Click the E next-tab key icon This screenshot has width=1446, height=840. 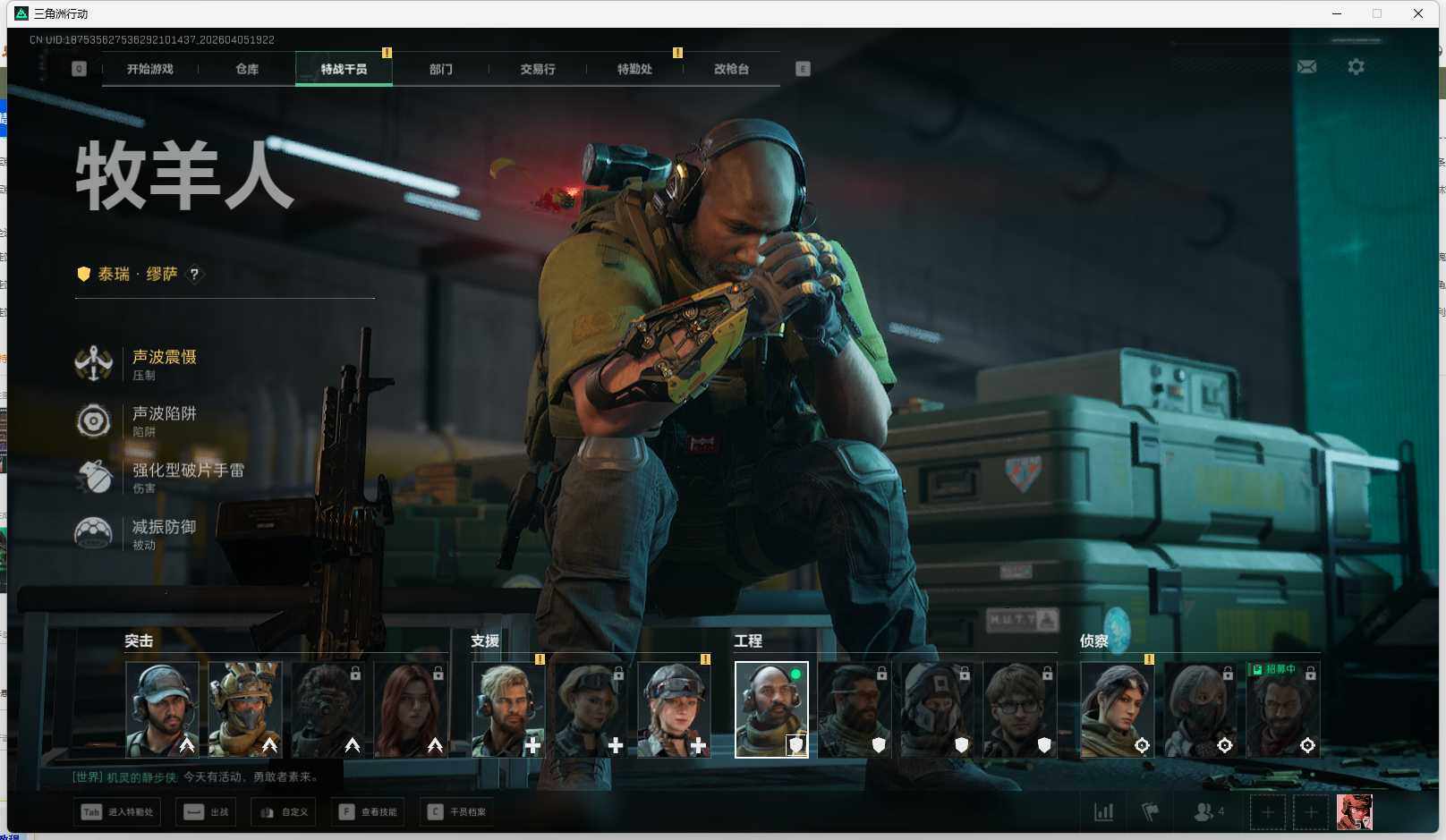point(803,69)
